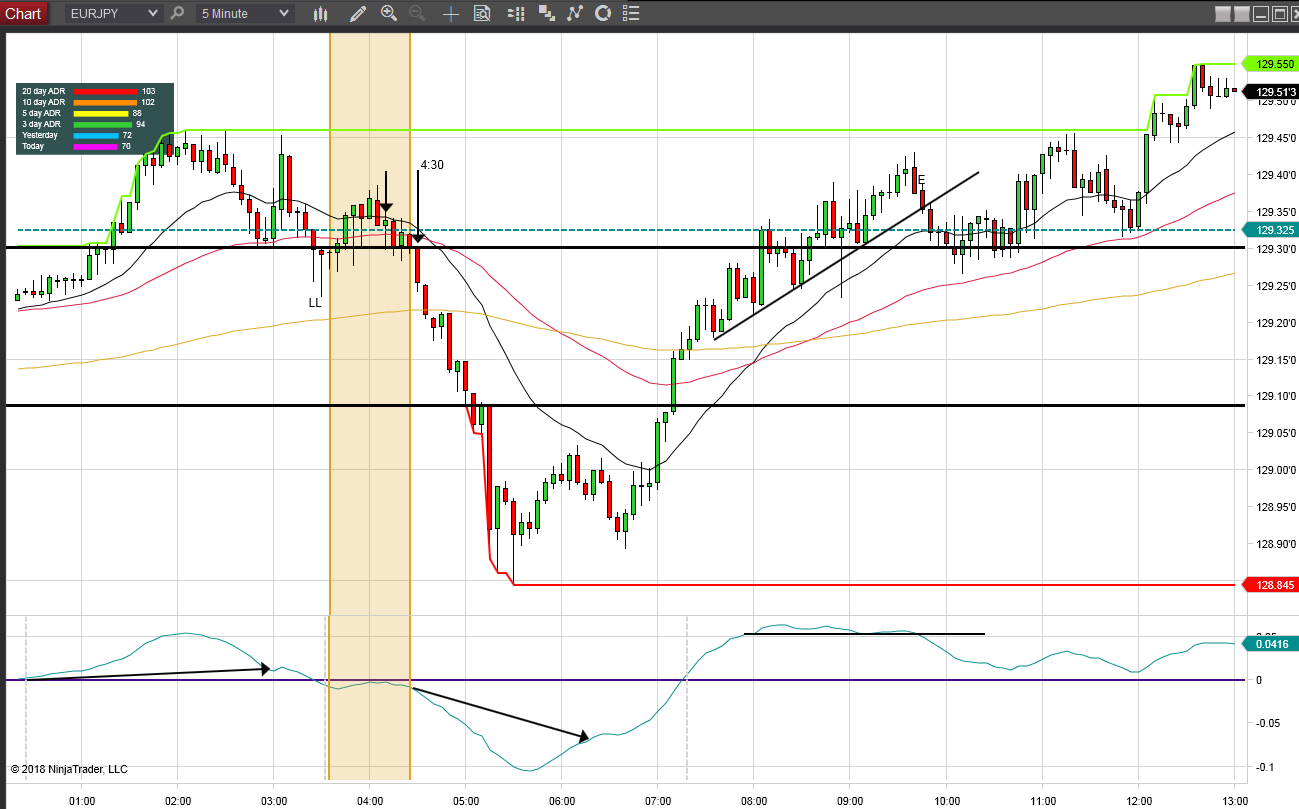The image size is (1299, 809).
Task: Toggle the crosshair plus cursor
Action: 451,14
